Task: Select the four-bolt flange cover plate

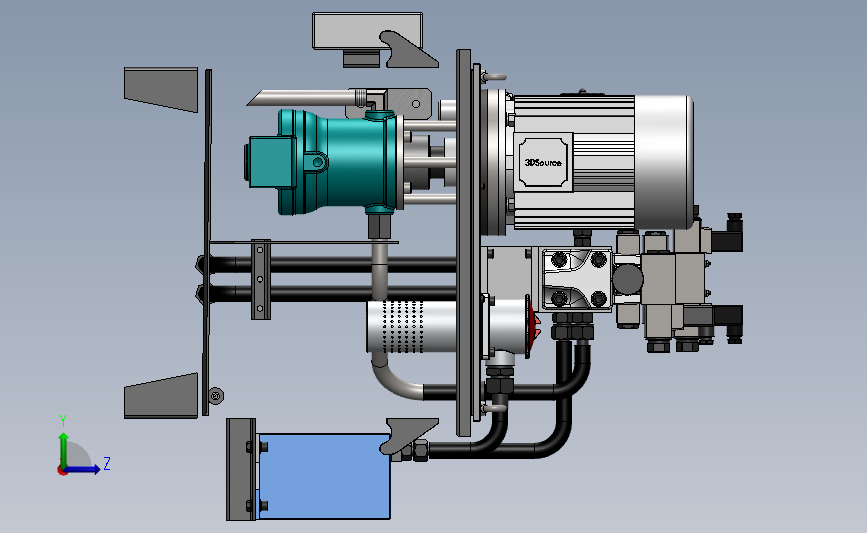Action: click(x=578, y=279)
